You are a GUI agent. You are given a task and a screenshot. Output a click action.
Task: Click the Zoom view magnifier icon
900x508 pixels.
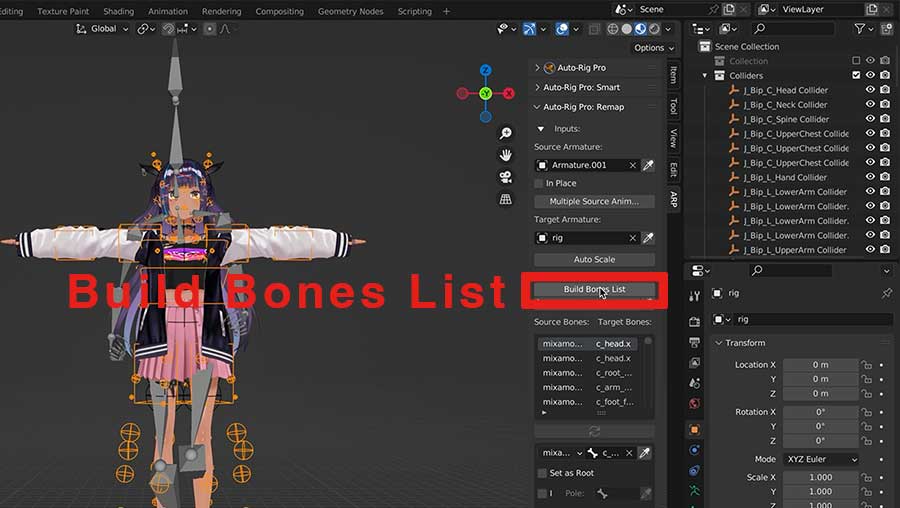point(506,133)
